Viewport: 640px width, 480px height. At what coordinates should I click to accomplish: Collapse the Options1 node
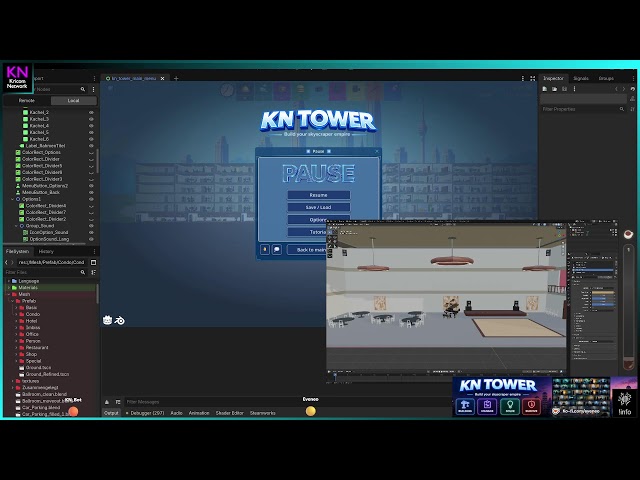click(12, 199)
